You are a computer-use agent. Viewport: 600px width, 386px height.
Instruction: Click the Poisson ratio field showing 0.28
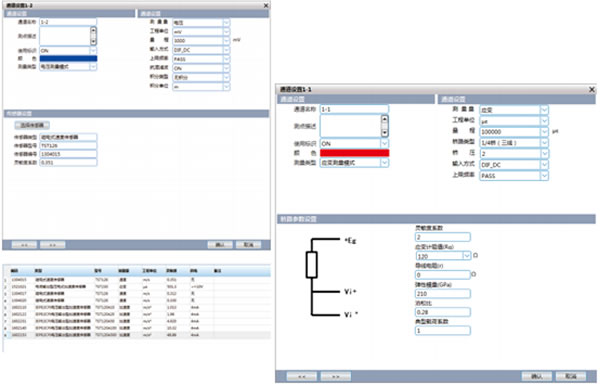click(x=443, y=312)
